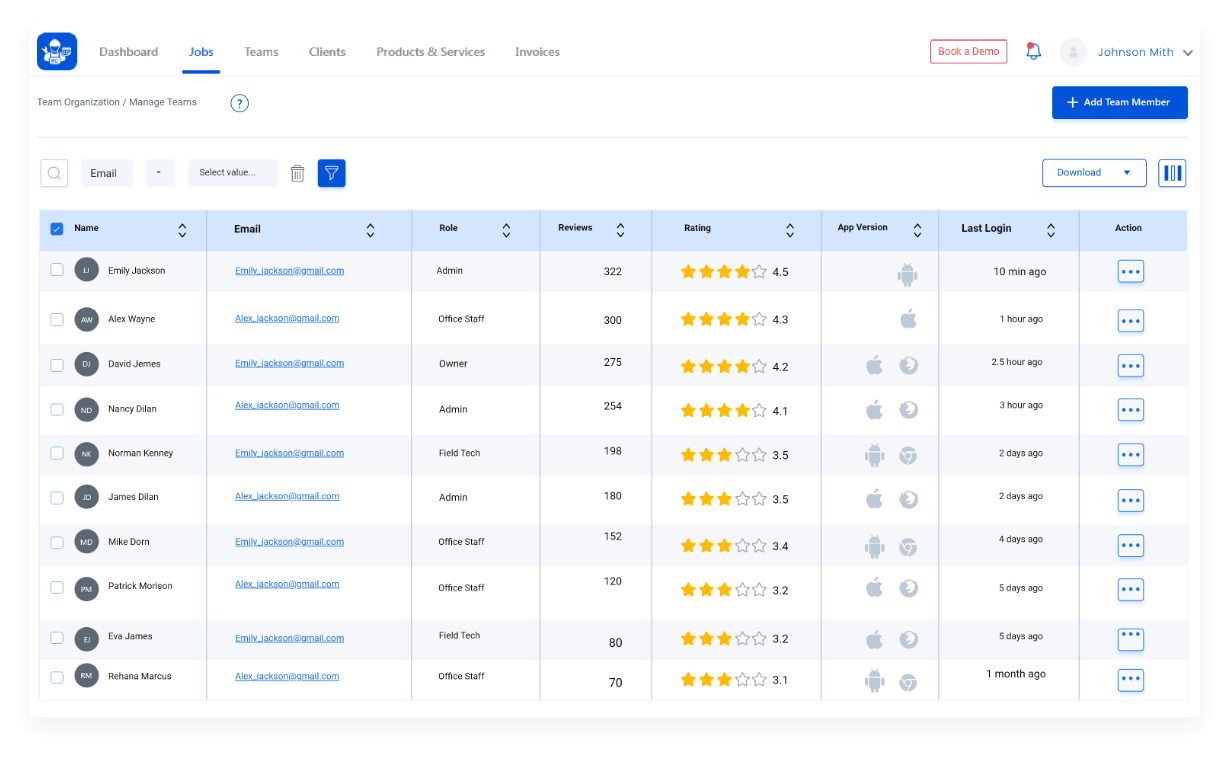Click Android icon in Emily Jackson row
This screenshot has width=1230, height=757.
[907, 273]
